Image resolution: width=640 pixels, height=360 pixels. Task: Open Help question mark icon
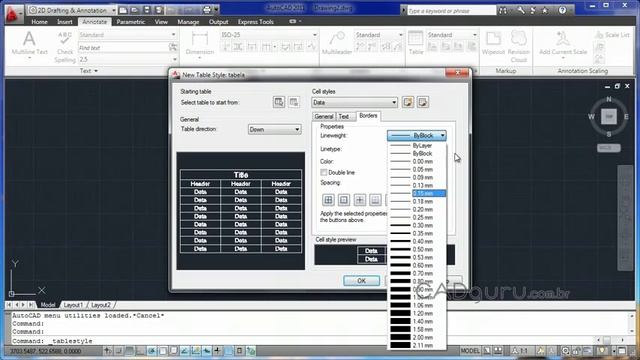(562, 10)
